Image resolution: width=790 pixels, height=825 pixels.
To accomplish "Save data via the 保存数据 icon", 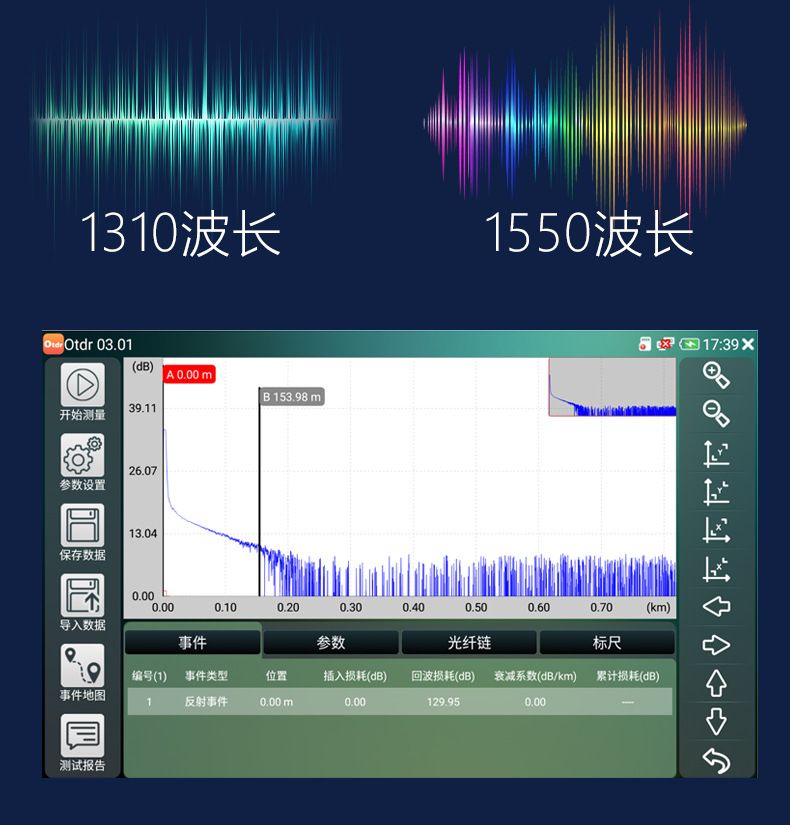I will 83,525.
